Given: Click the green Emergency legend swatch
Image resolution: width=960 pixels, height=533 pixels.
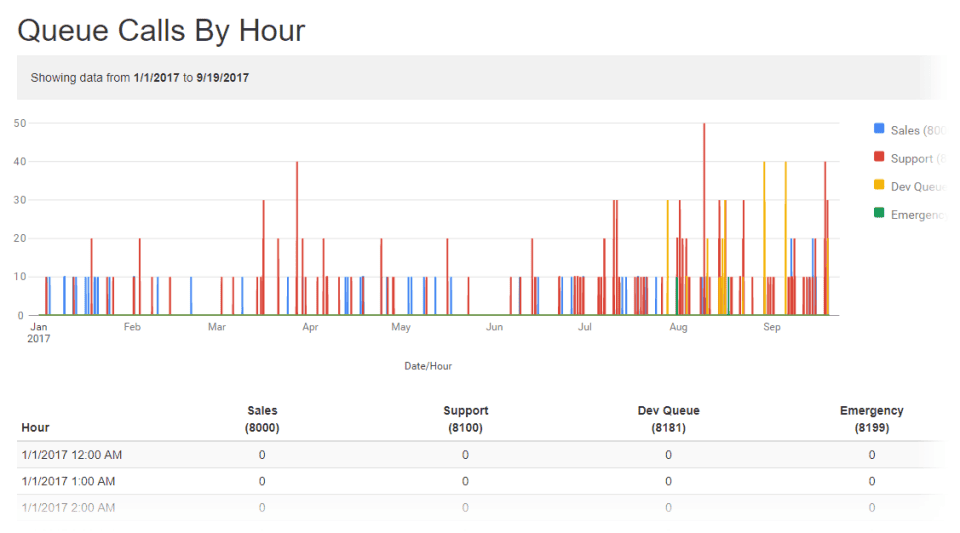Looking at the screenshot, I should [879, 213].
